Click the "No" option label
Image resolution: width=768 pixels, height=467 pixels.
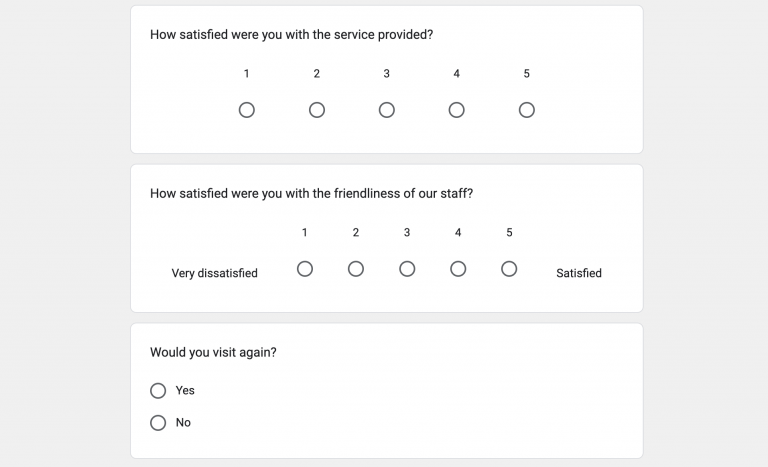pos(183,423)
